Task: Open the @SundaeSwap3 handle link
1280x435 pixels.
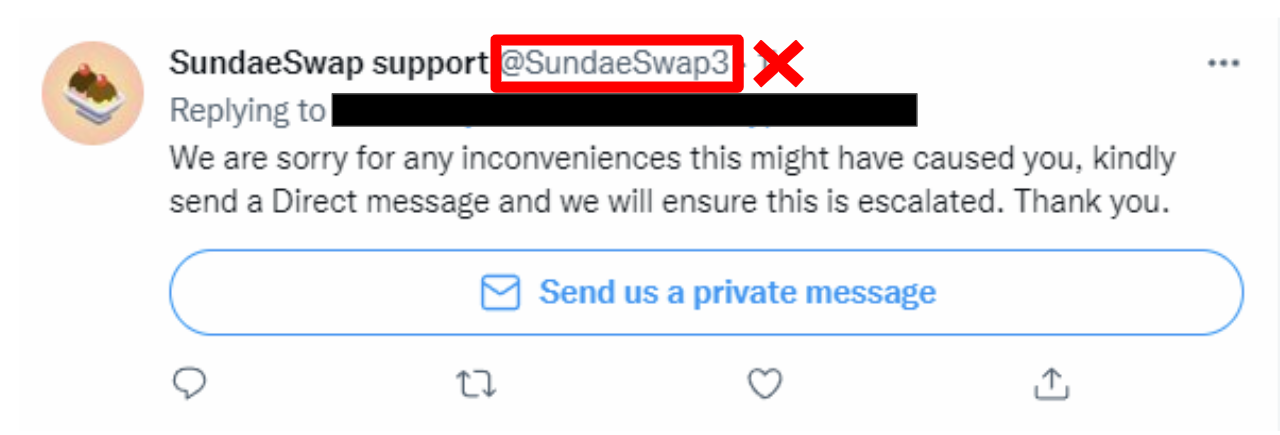Action: click(615, 64)
